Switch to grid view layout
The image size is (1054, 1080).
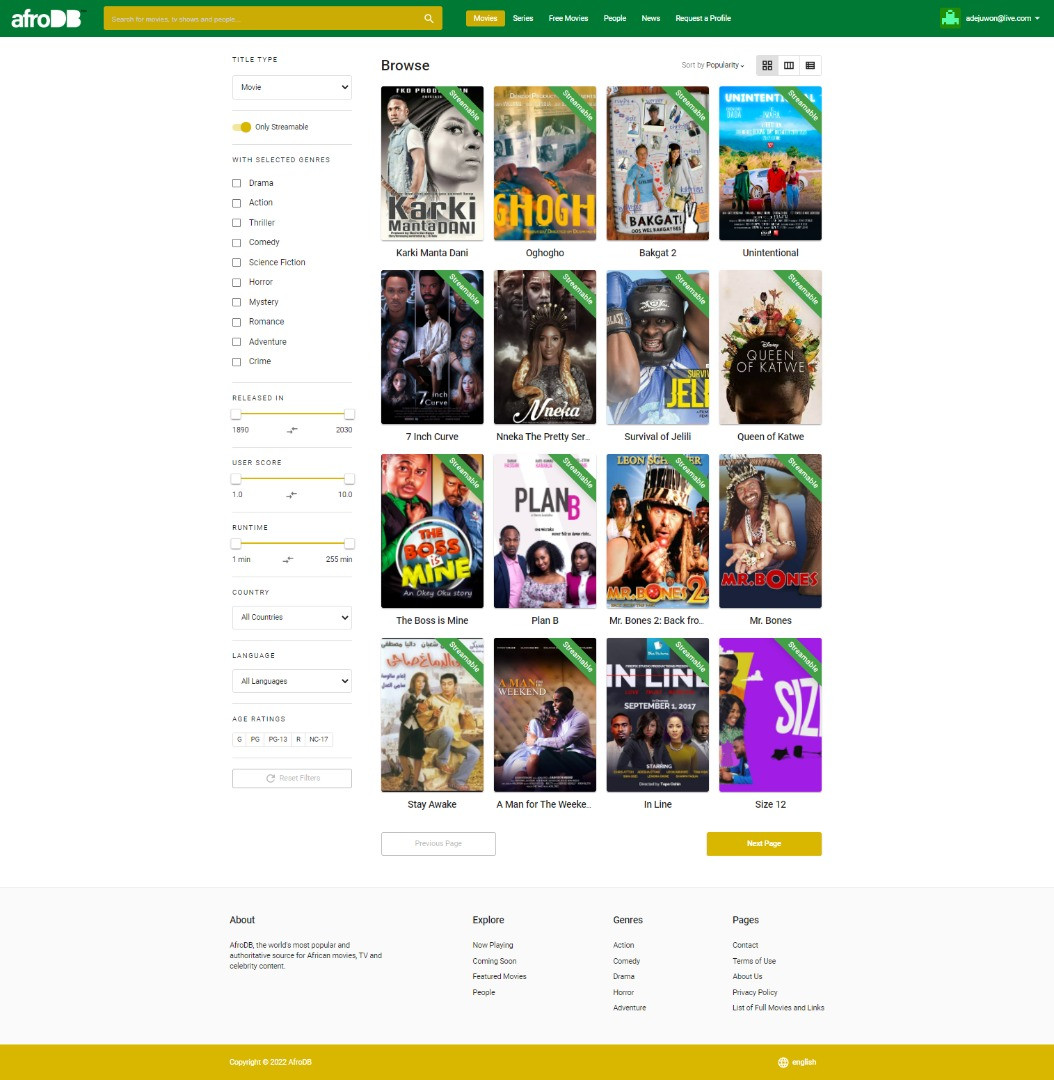click(x=767, y=65)
